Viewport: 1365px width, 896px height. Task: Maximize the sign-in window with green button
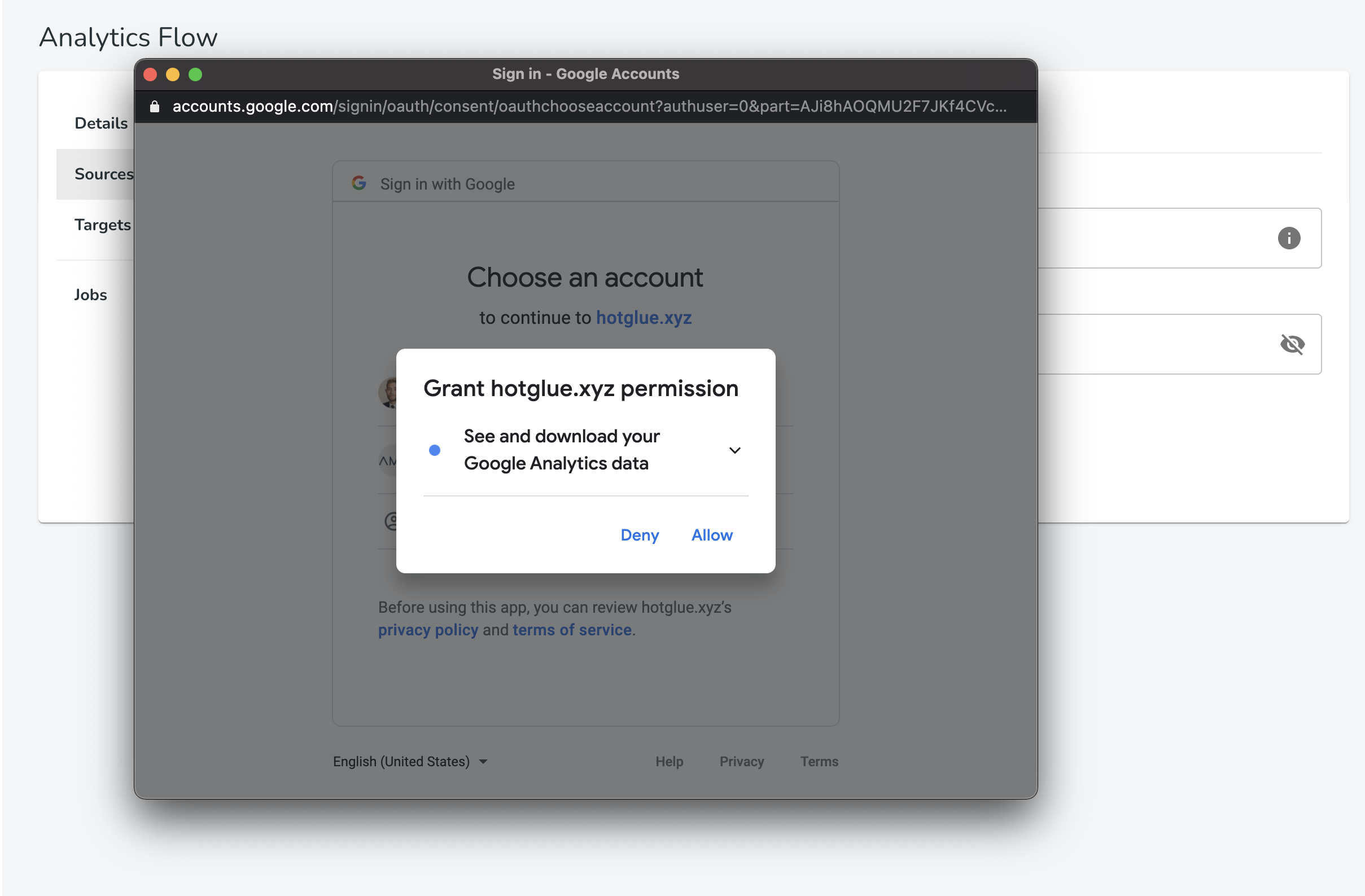(195, 74)
